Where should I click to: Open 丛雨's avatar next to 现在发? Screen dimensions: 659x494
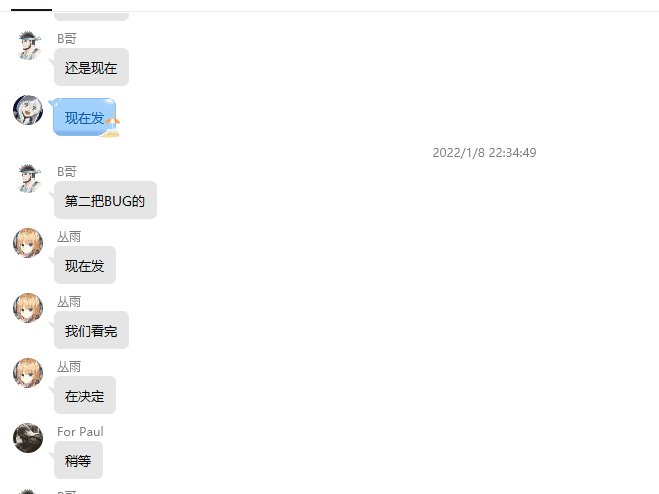pos(28,243)
